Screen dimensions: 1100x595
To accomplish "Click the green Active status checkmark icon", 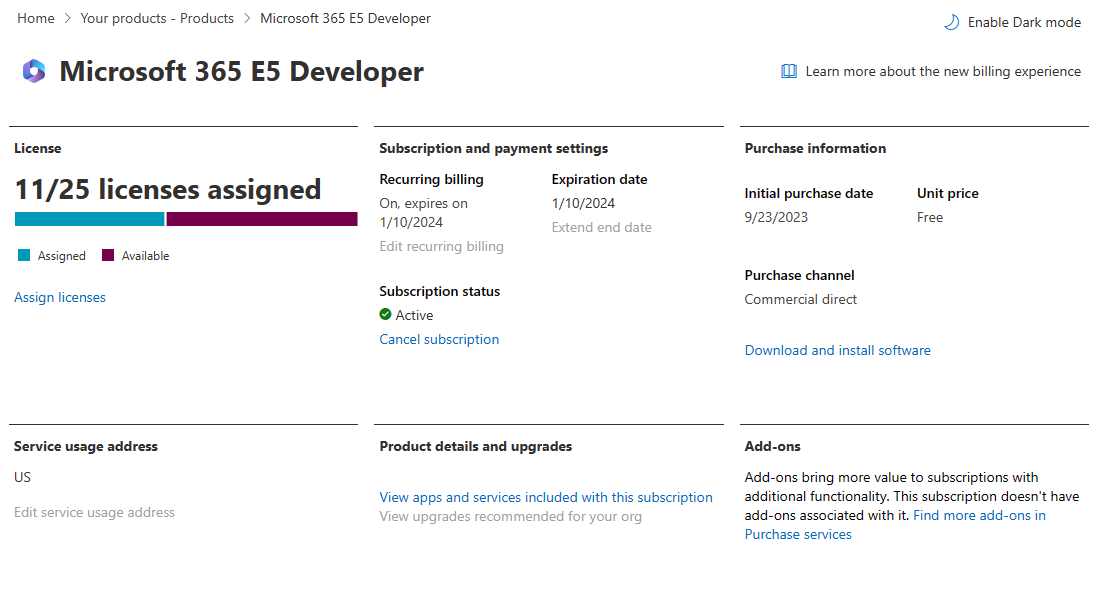I will [385, 314].
